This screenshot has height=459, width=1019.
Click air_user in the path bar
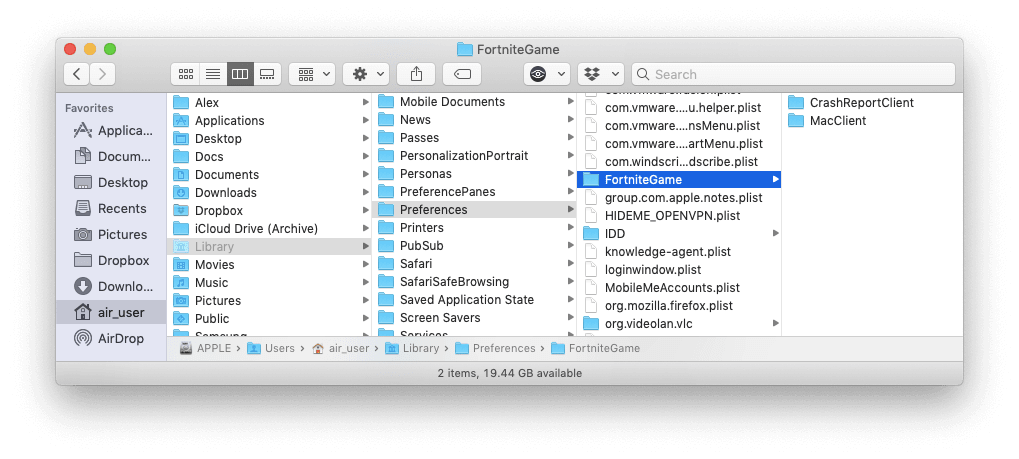[341, 348]
